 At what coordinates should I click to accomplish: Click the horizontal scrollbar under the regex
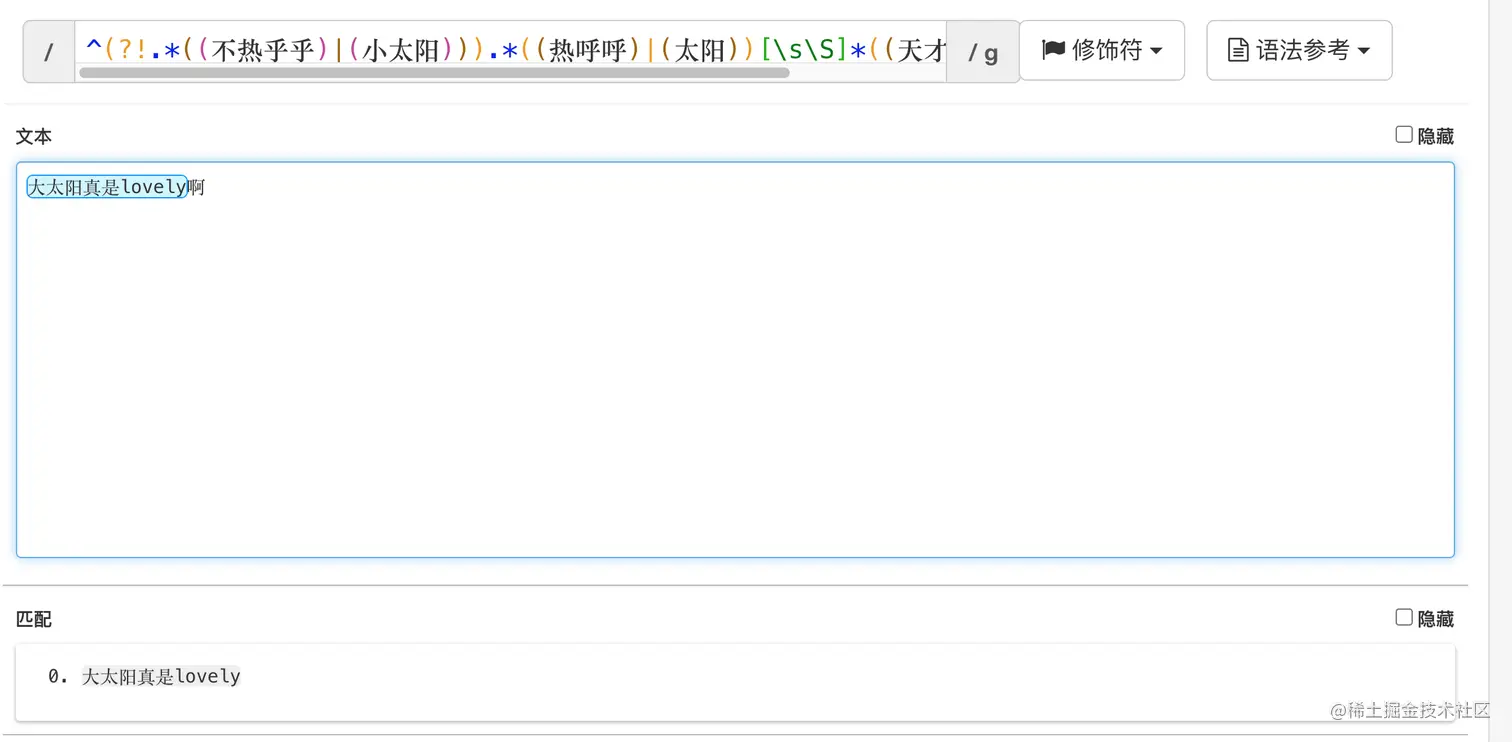coord(434,72)
